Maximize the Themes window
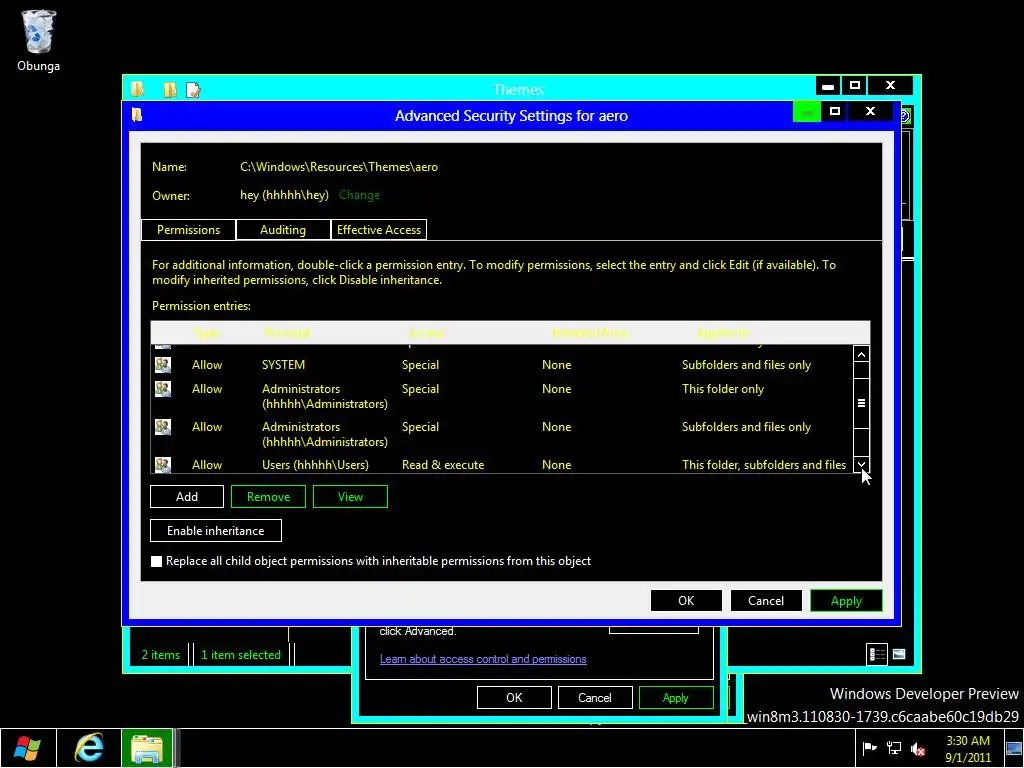This screenshot has width=1024, height=768. pos(854,85)
